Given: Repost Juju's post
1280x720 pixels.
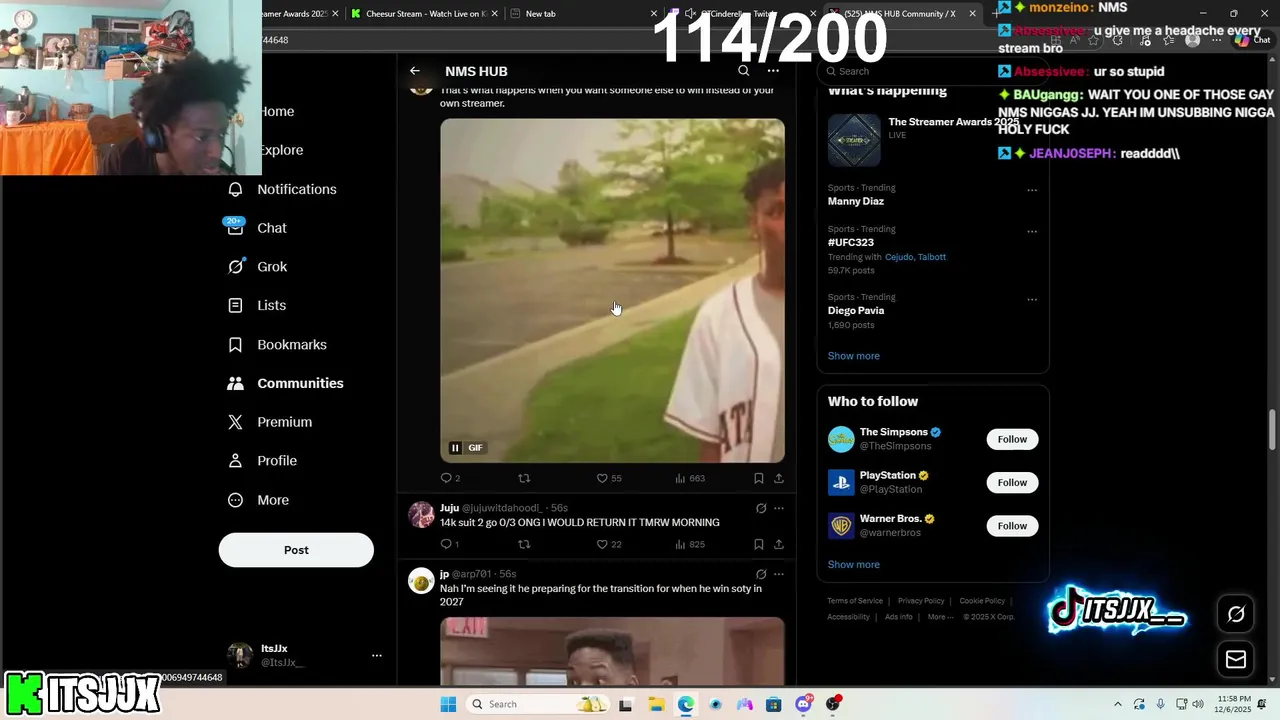Looking at the screenshot, I should (524, 544).
